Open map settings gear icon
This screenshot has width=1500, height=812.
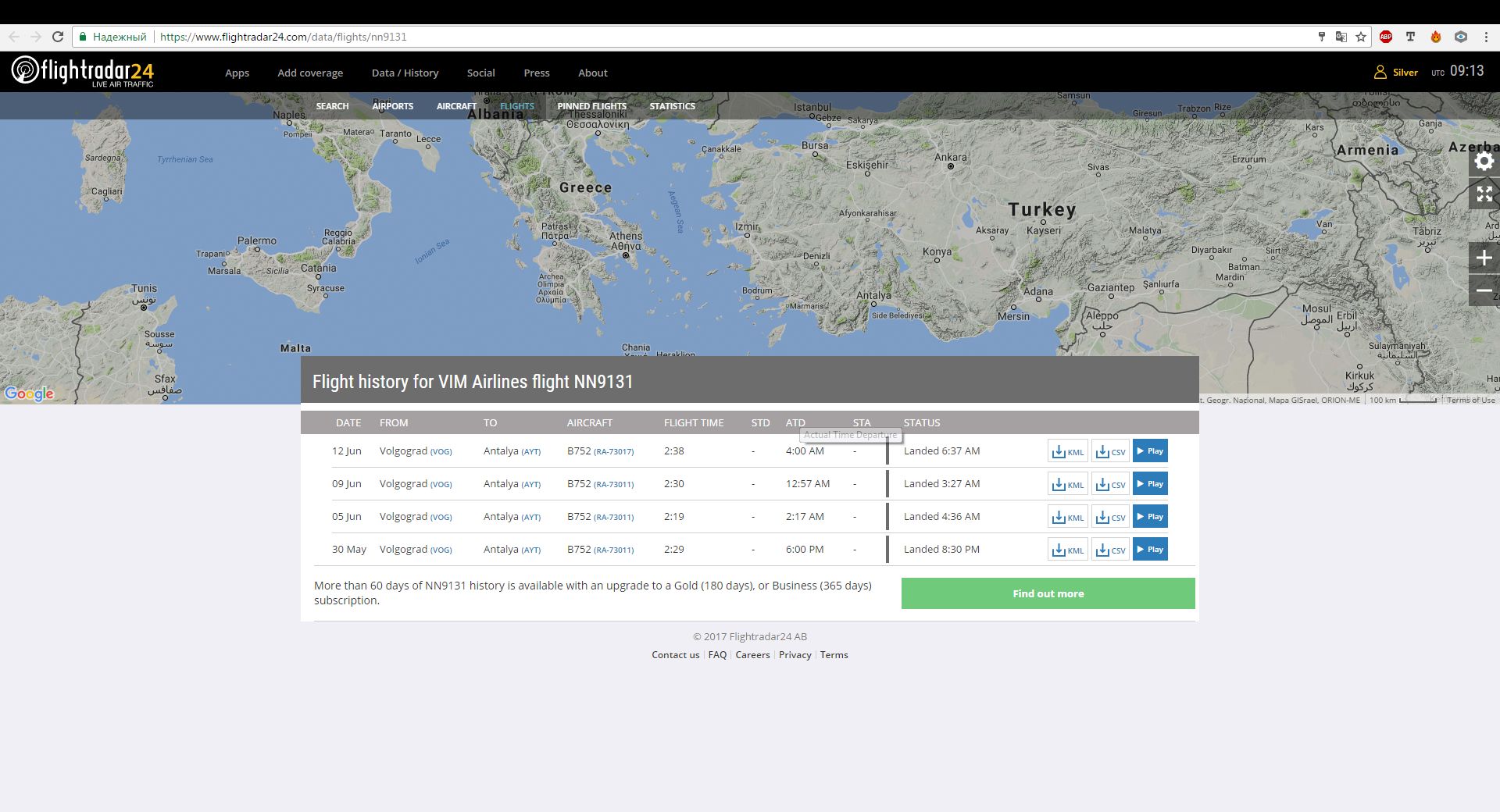[x=1484, y=162]
